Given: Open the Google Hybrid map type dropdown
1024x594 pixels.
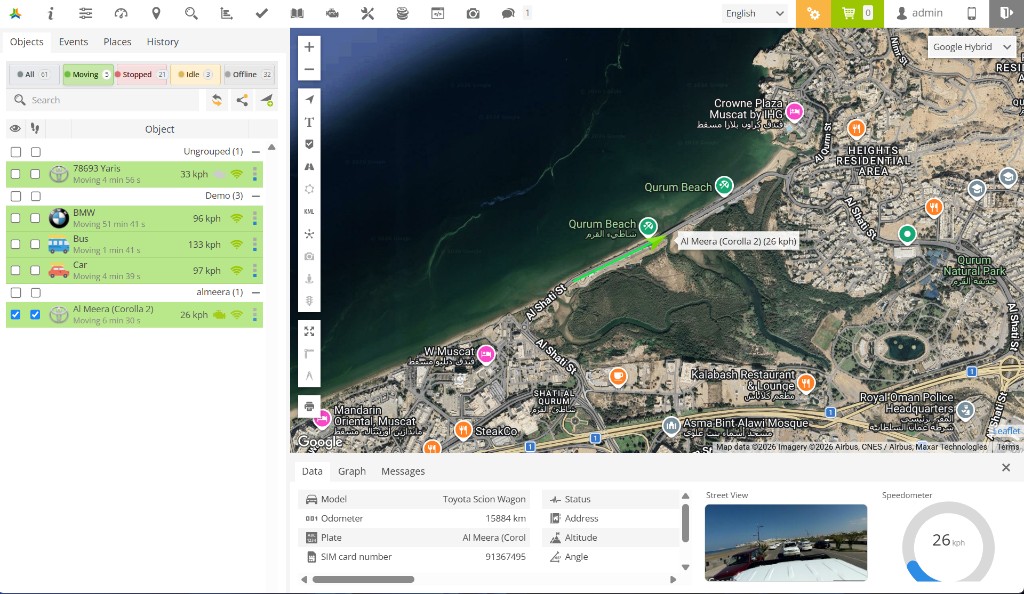Looking at the screenshot, I should tap(972, 47).
